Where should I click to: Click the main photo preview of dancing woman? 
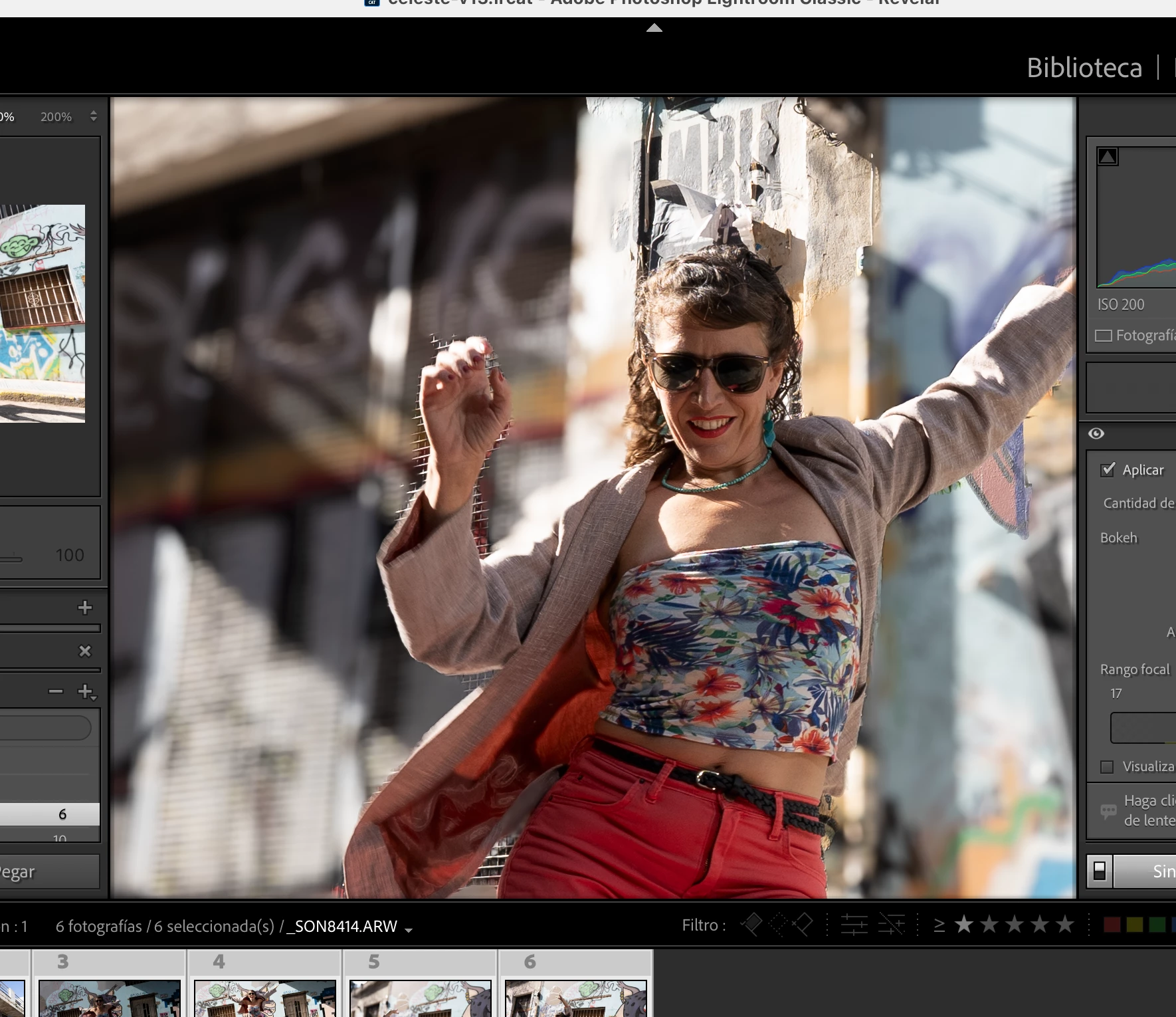point(593,498)
